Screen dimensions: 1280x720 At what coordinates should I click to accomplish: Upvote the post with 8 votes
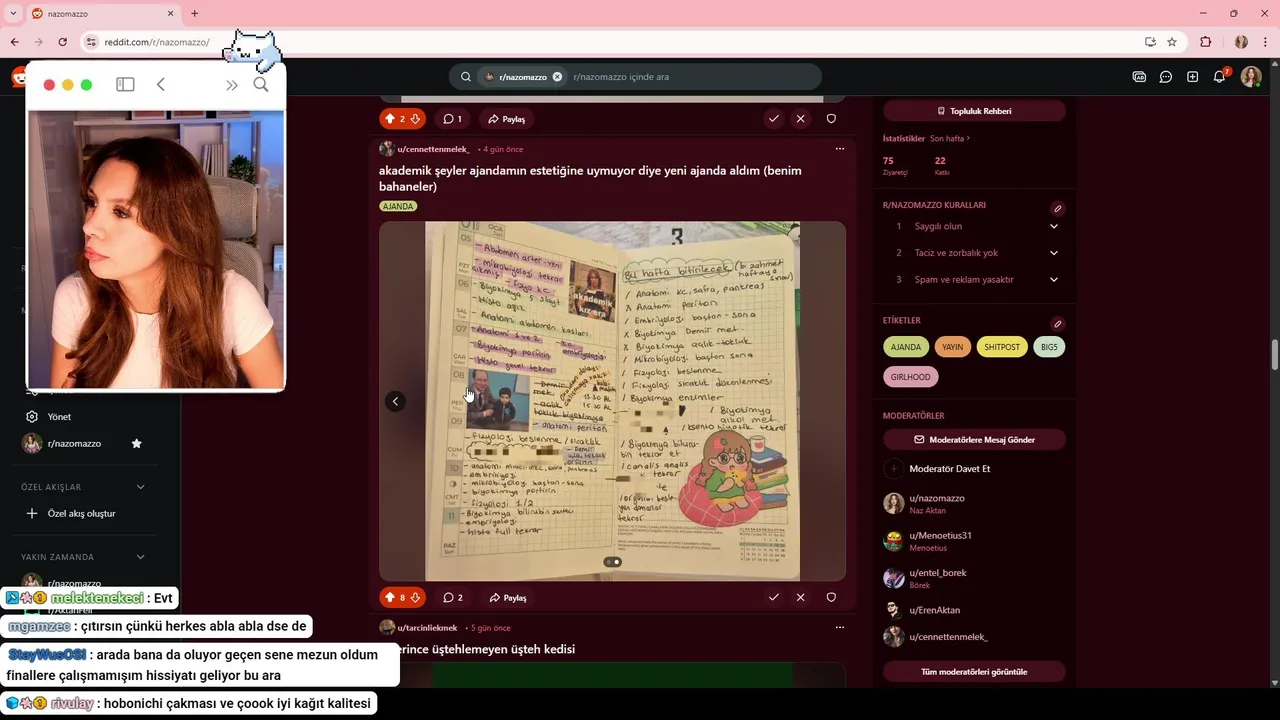pyautogui.click(x=390, y=597)
